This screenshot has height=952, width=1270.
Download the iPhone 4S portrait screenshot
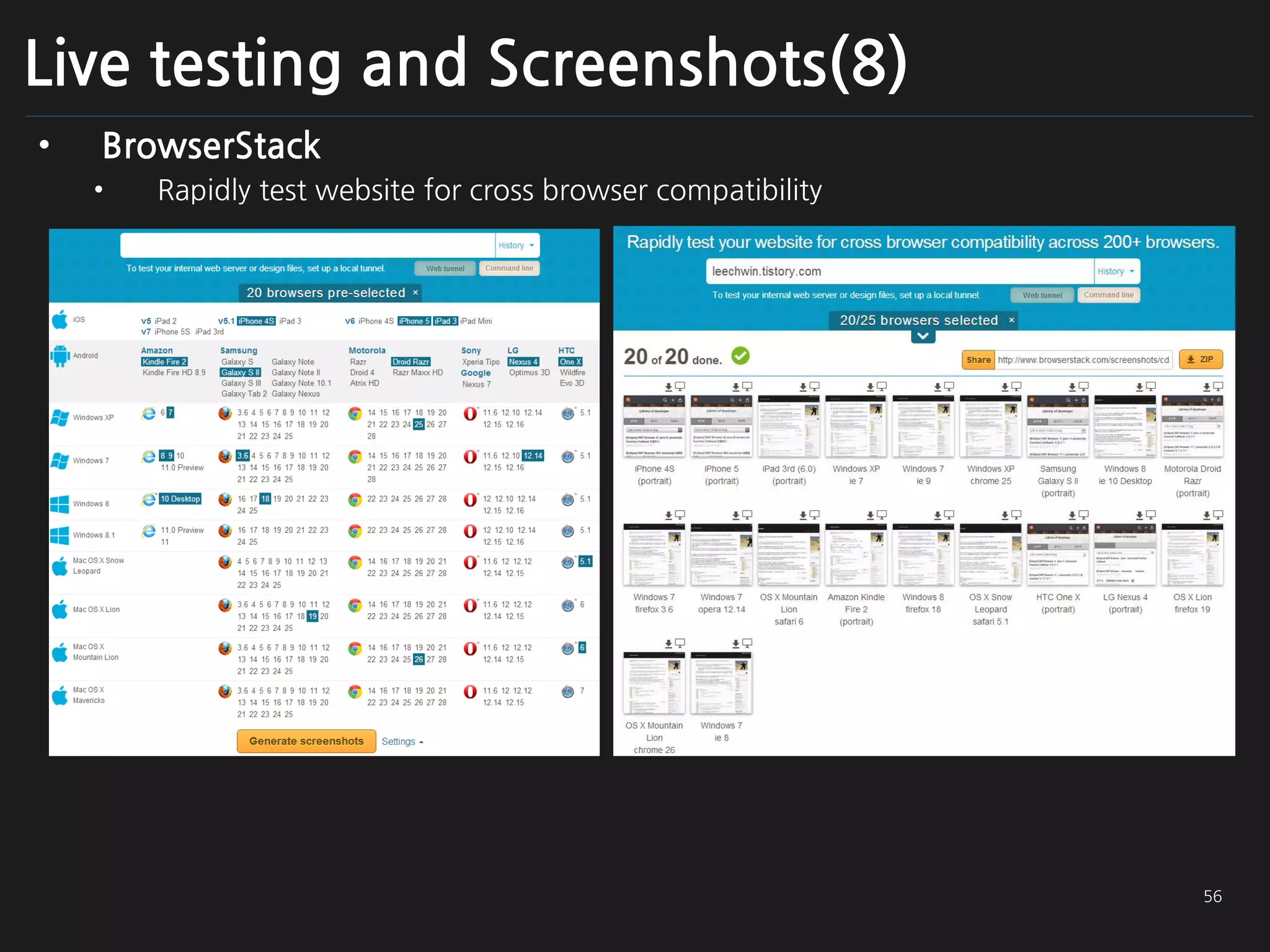coord(668,387)
